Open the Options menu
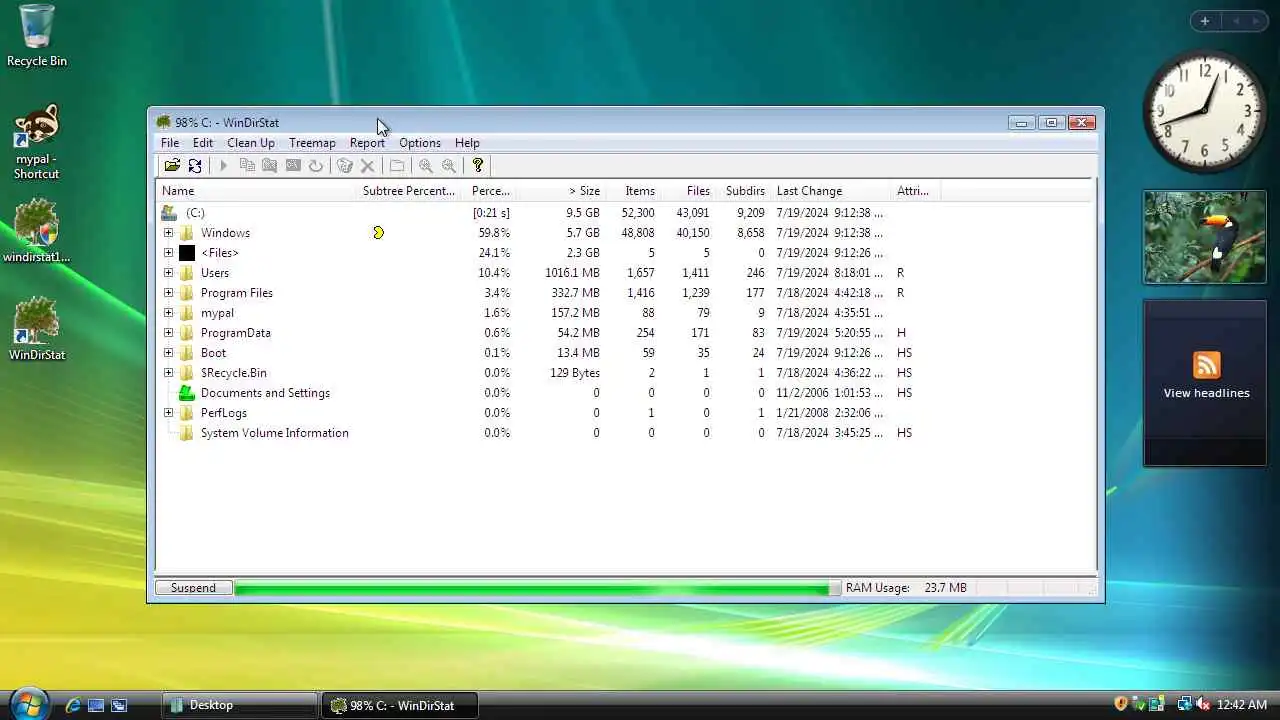 tap(420, 143)
